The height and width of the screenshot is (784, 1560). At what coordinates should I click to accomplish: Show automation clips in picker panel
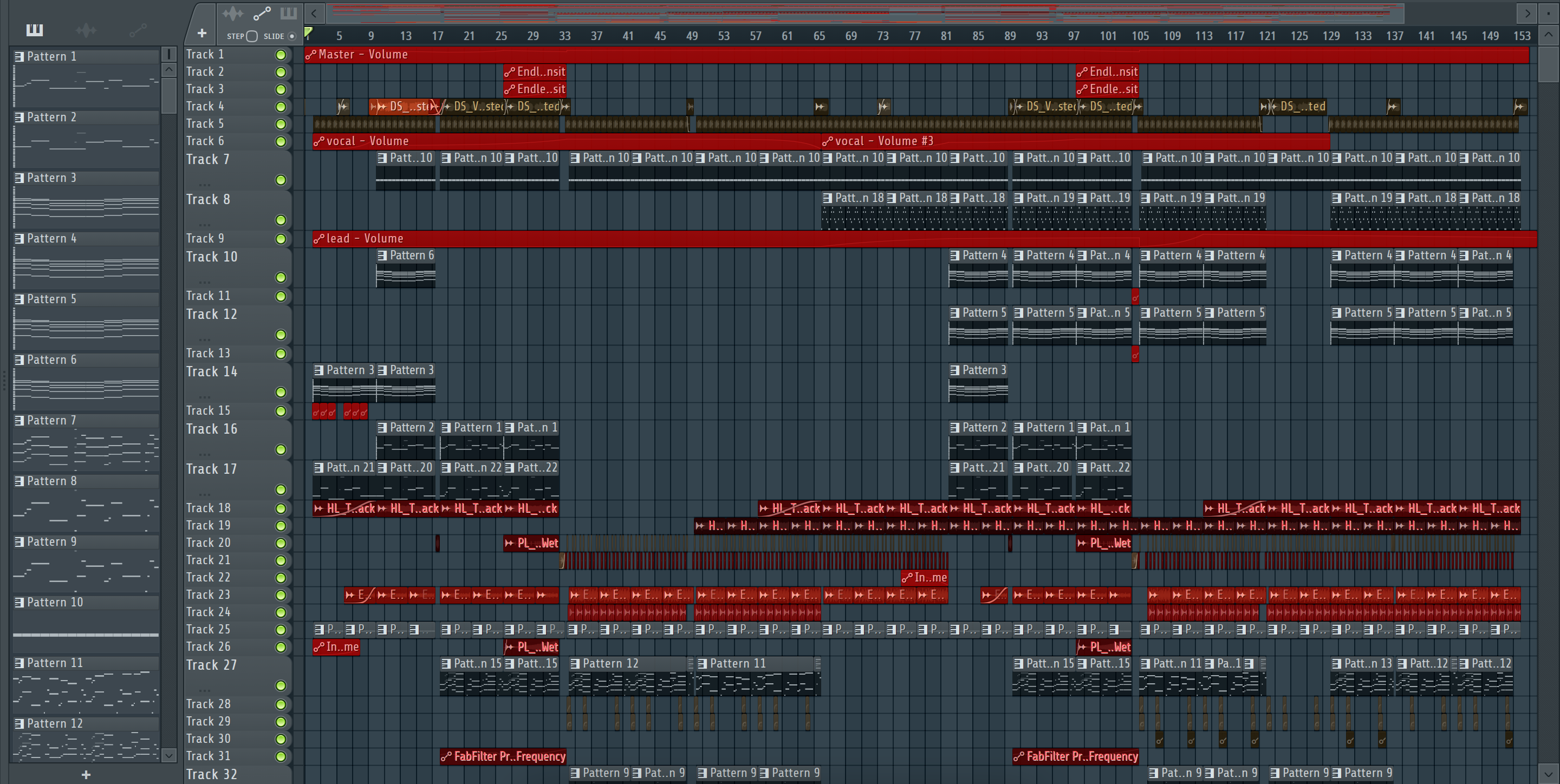[x=138, y=30]
